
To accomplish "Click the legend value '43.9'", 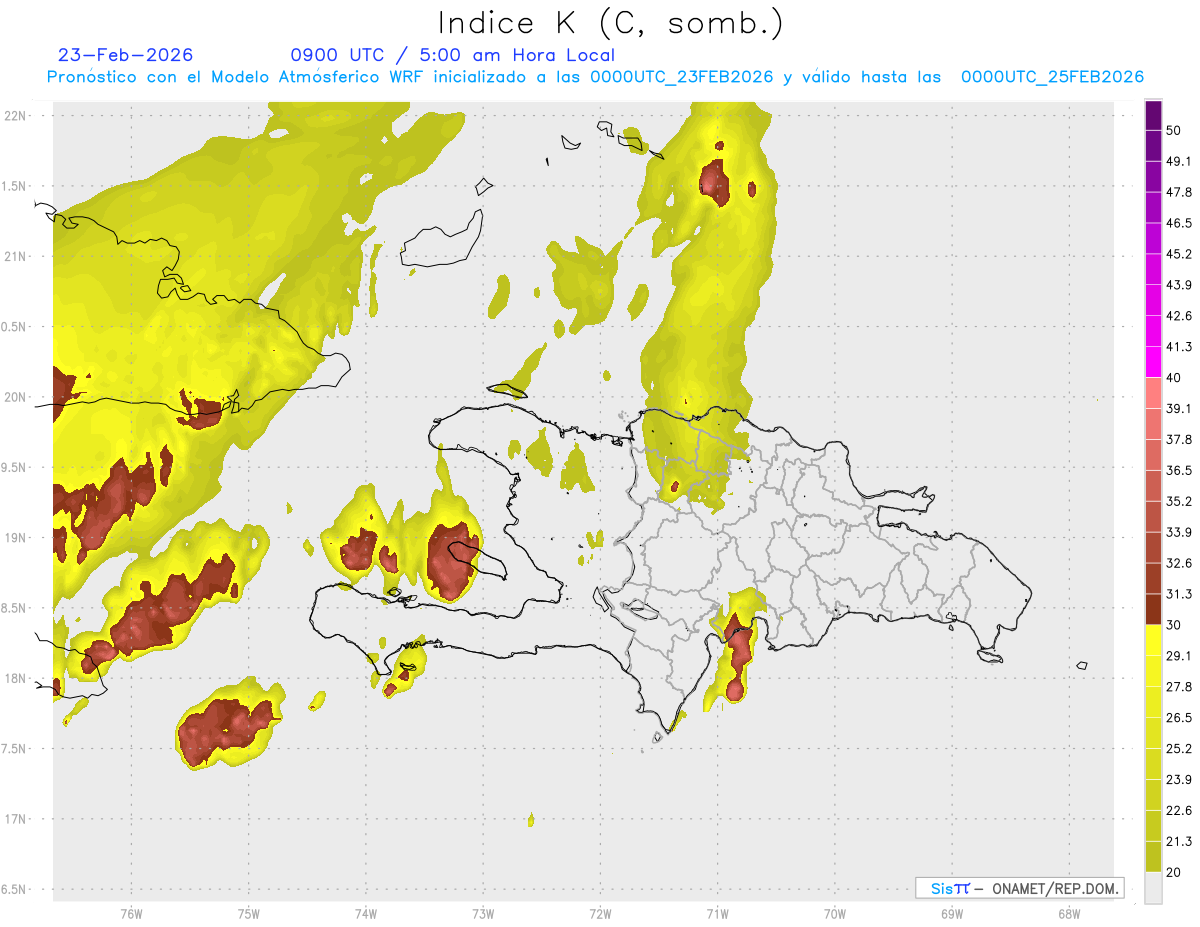I will point(1179,285).
